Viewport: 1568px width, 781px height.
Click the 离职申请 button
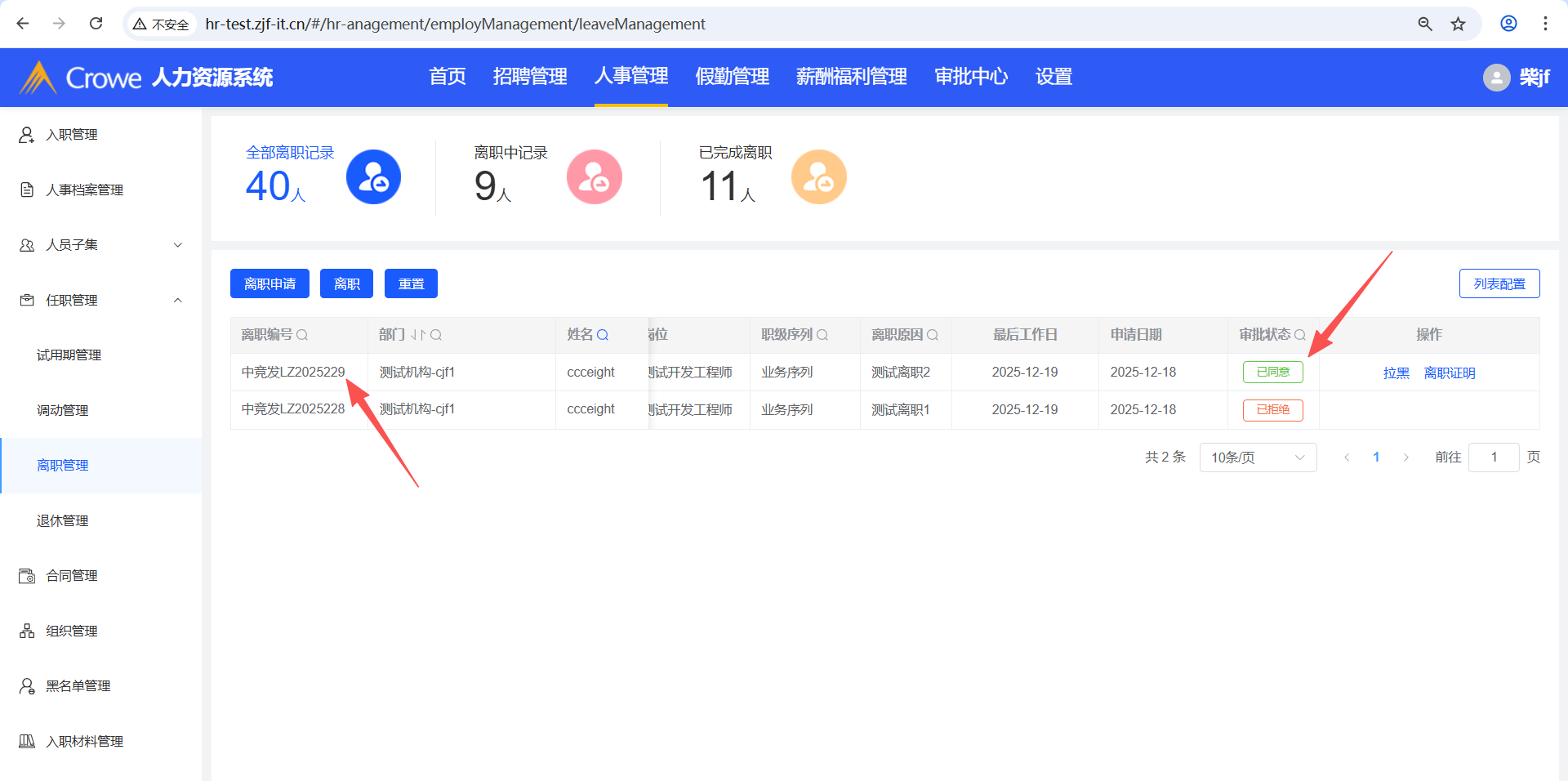[269, 283]
